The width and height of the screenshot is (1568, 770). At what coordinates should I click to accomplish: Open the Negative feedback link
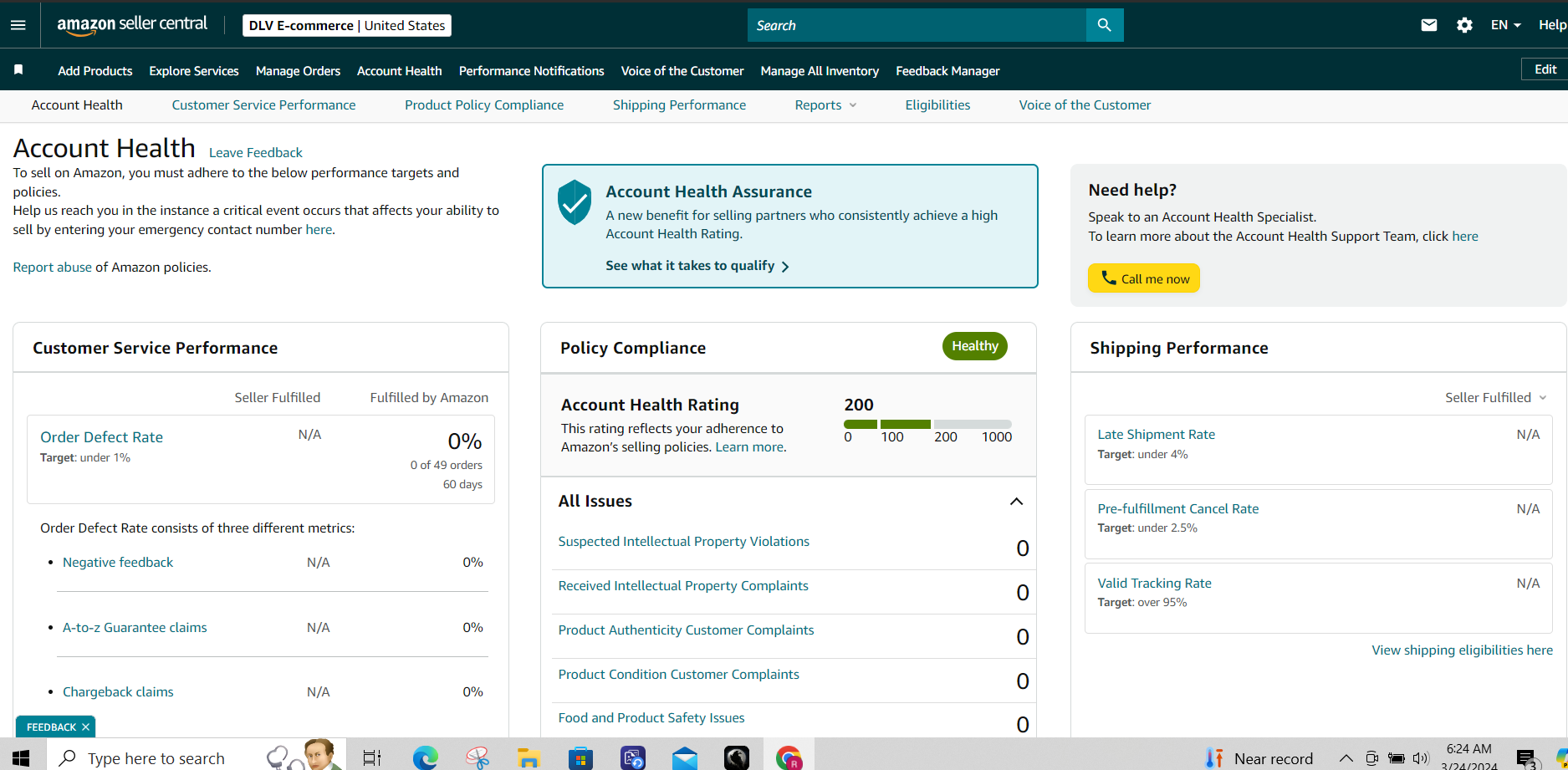pyautogui.click(x=118, y=562)
